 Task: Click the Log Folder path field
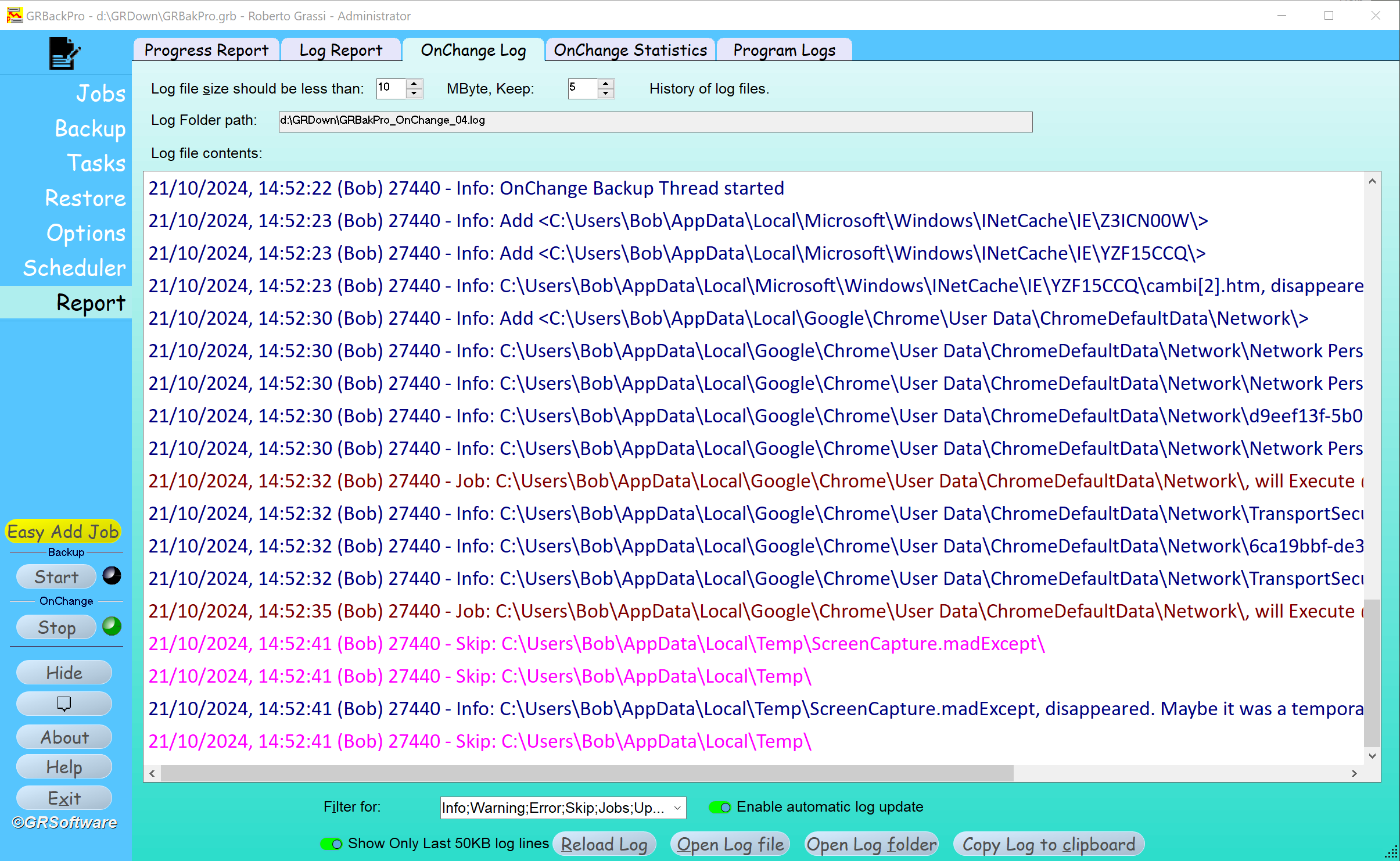(655, 121)
